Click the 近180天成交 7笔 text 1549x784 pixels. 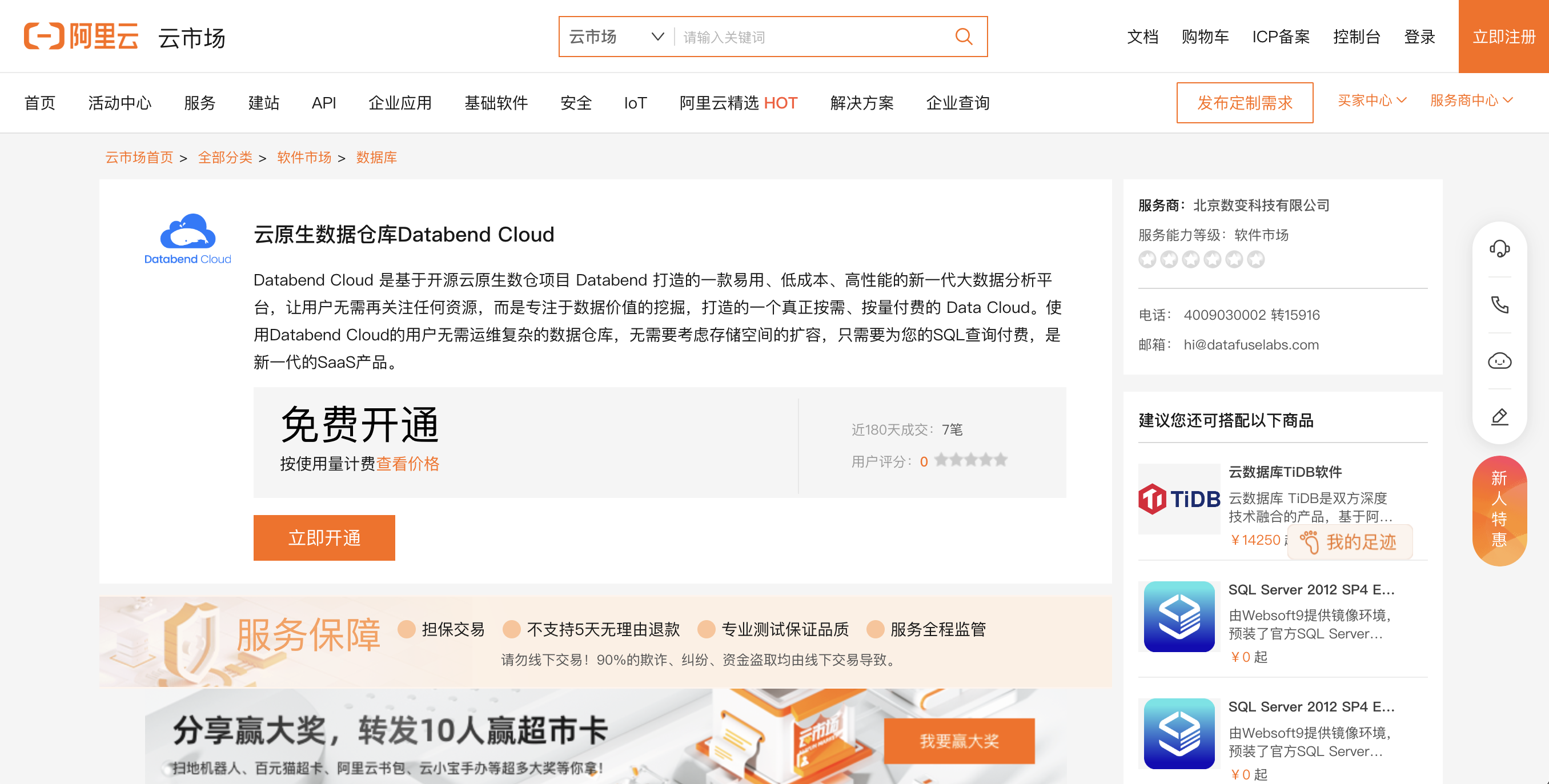point(907,430)
